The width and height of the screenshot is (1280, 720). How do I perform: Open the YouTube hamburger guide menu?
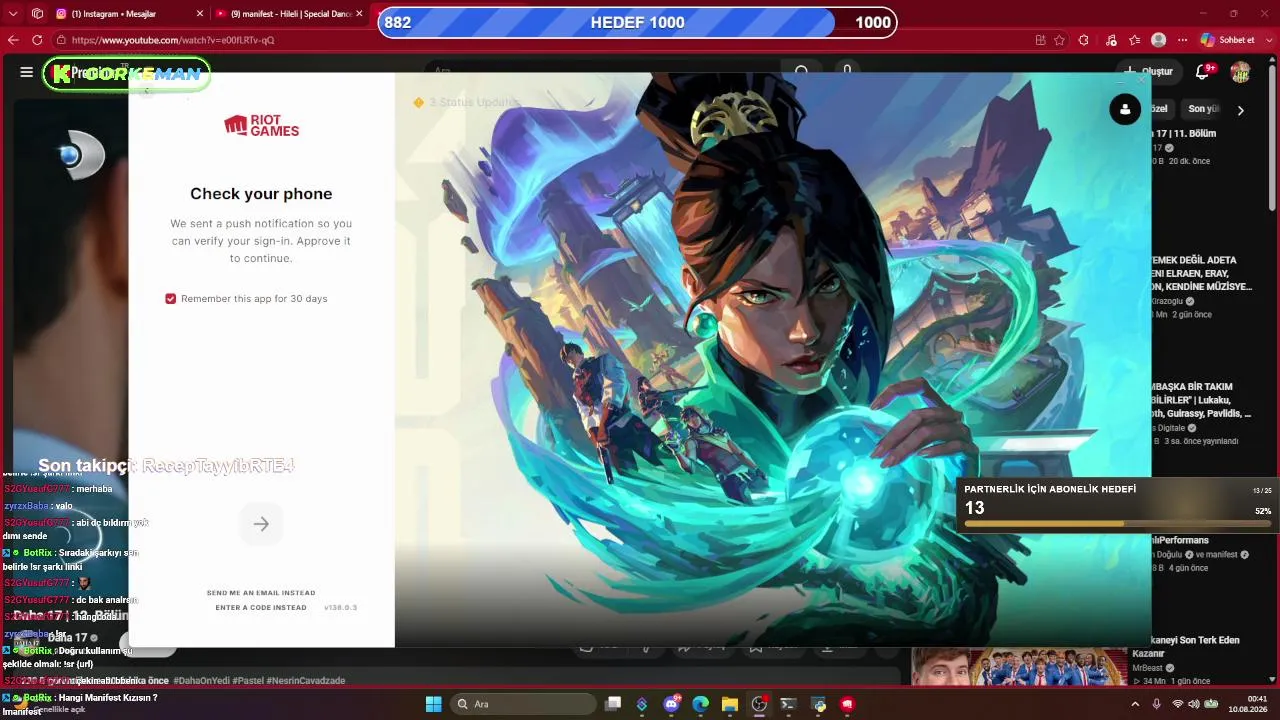[x=27, y=72]
